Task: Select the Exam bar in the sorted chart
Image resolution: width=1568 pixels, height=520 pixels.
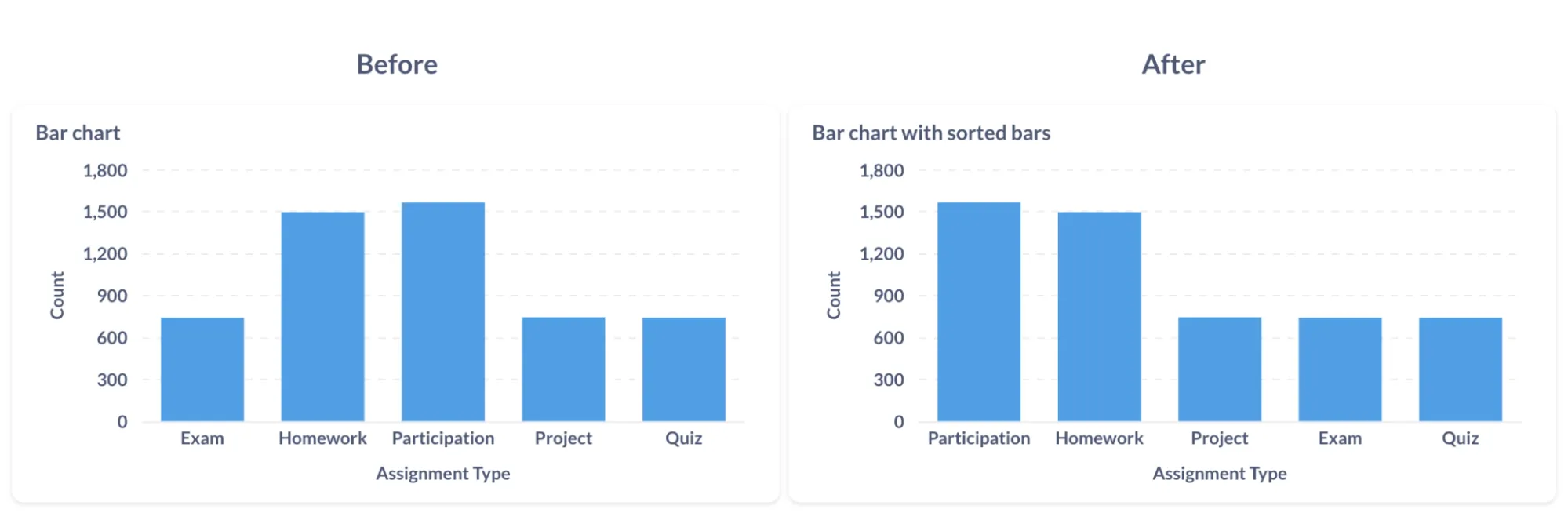Action: pyautogui.click(x=1340, y=369)
